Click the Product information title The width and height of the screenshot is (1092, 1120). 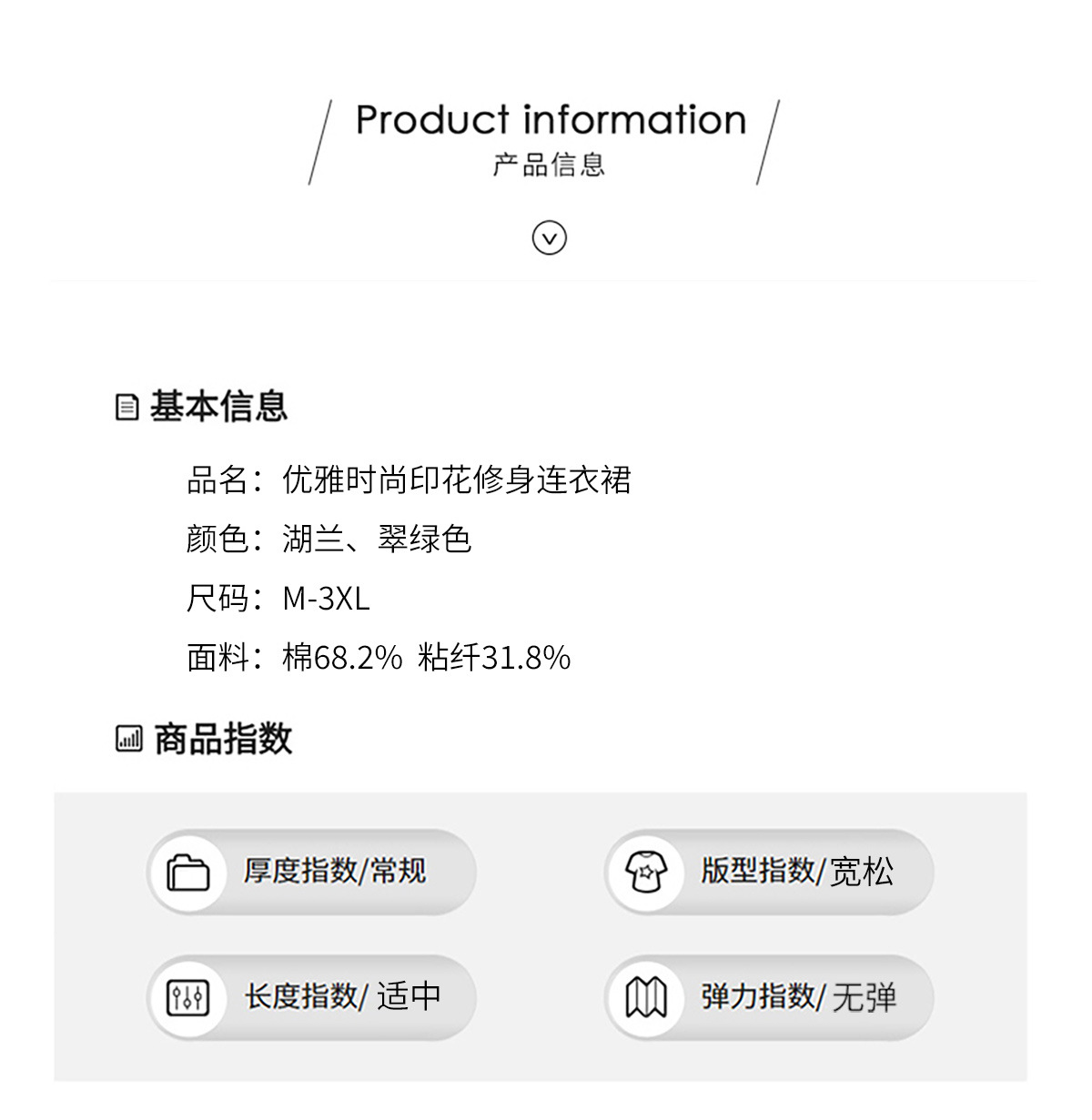pos(551,120)
